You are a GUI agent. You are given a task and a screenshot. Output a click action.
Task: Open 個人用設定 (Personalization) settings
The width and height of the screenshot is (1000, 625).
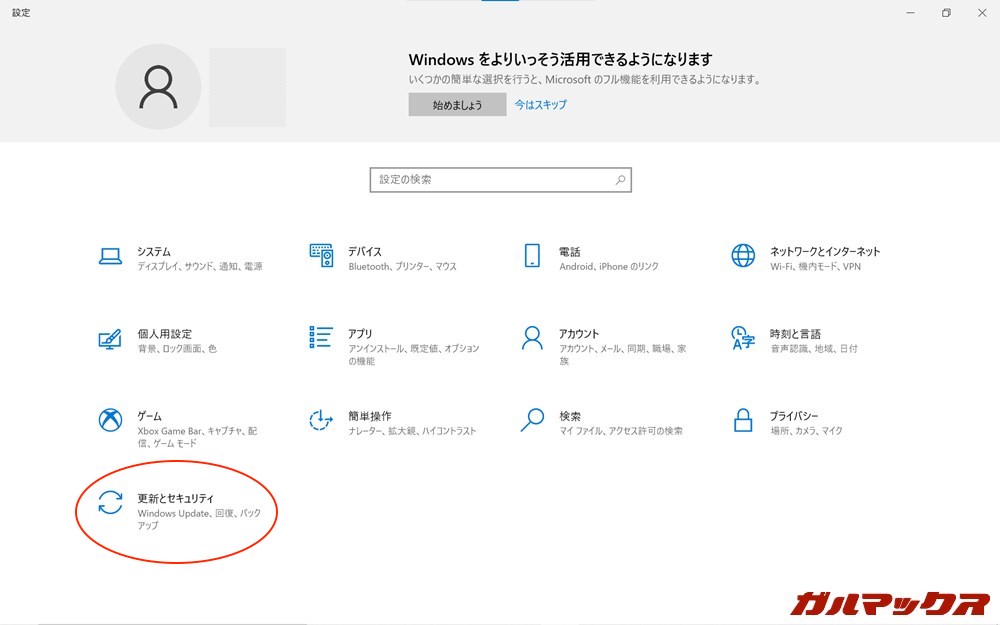tap(165, 334)
